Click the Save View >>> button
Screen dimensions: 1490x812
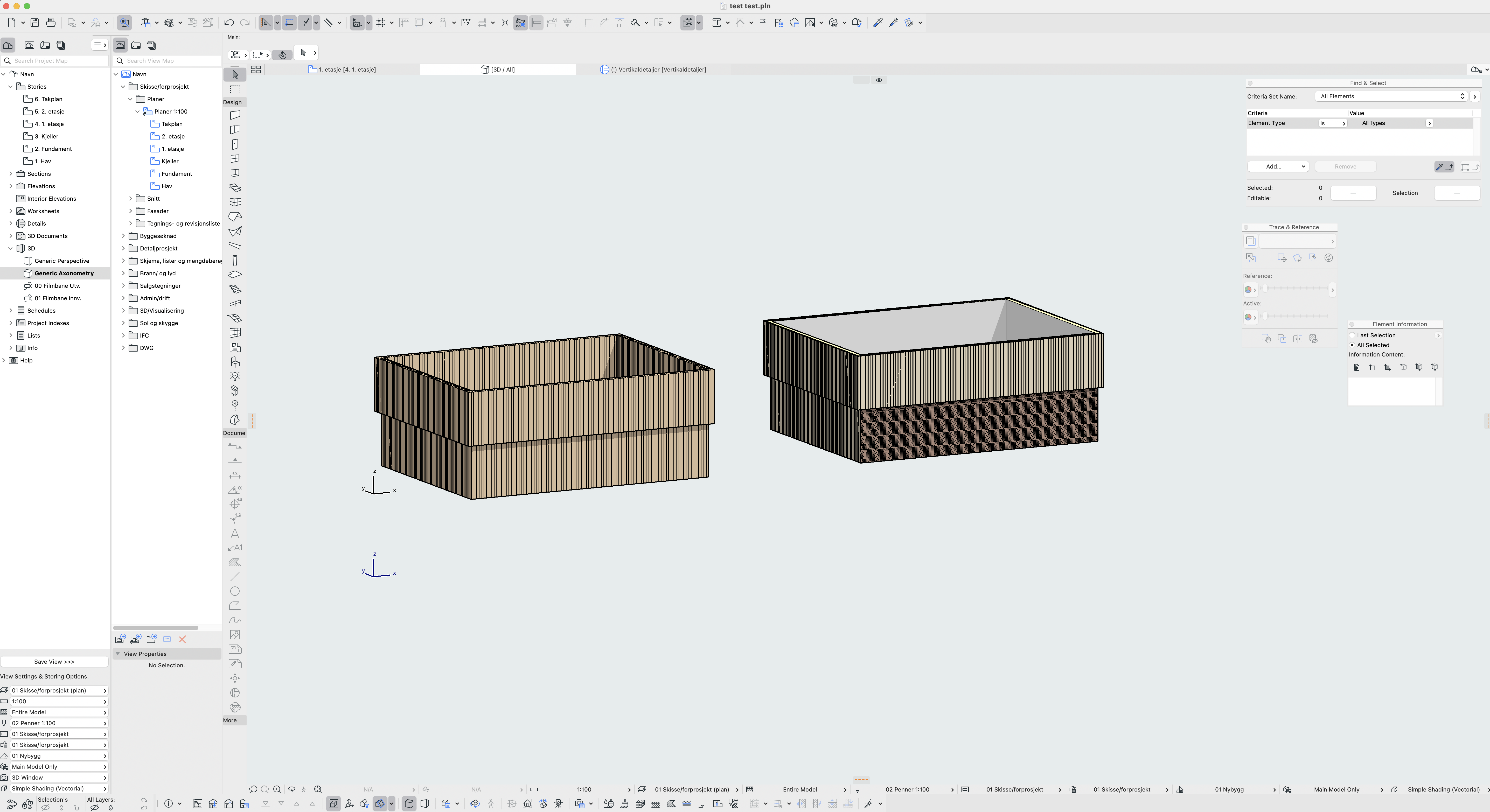[x=54, y=662]
